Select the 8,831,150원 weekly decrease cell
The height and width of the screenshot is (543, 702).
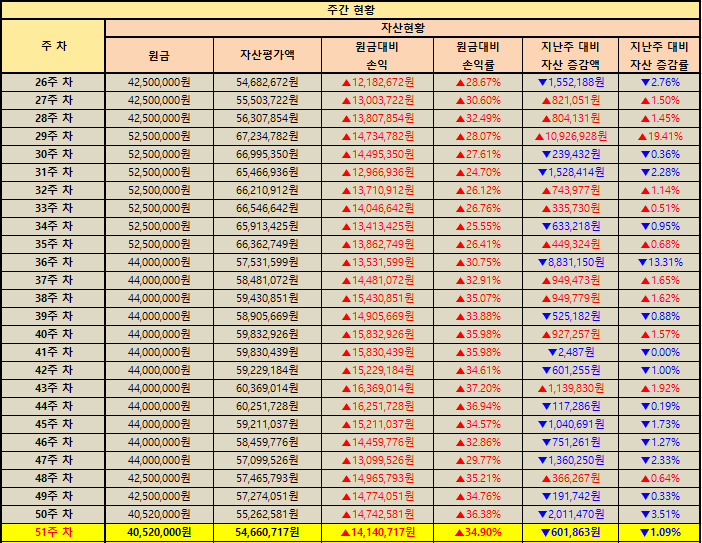pyautogui.click(x=570, y=262)
